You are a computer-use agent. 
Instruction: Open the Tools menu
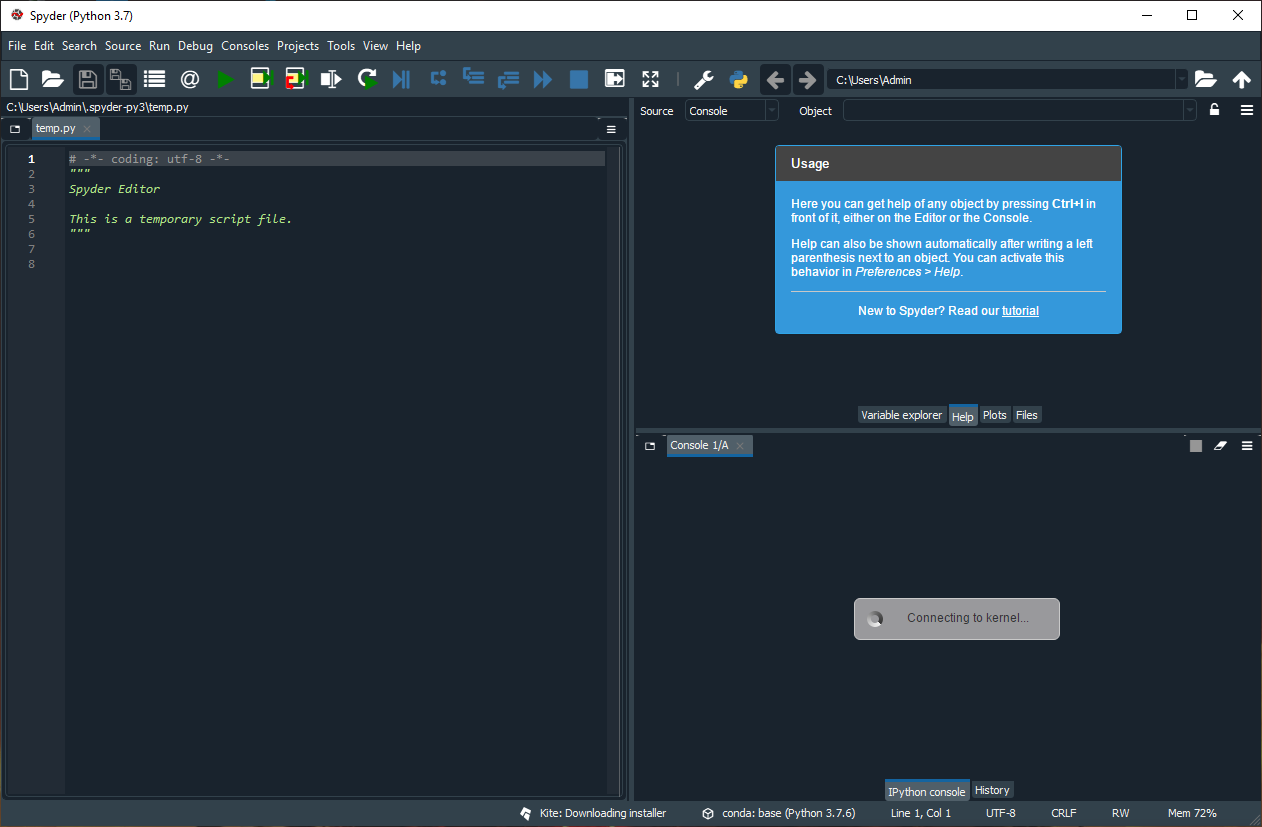click(x=341, y=45)
